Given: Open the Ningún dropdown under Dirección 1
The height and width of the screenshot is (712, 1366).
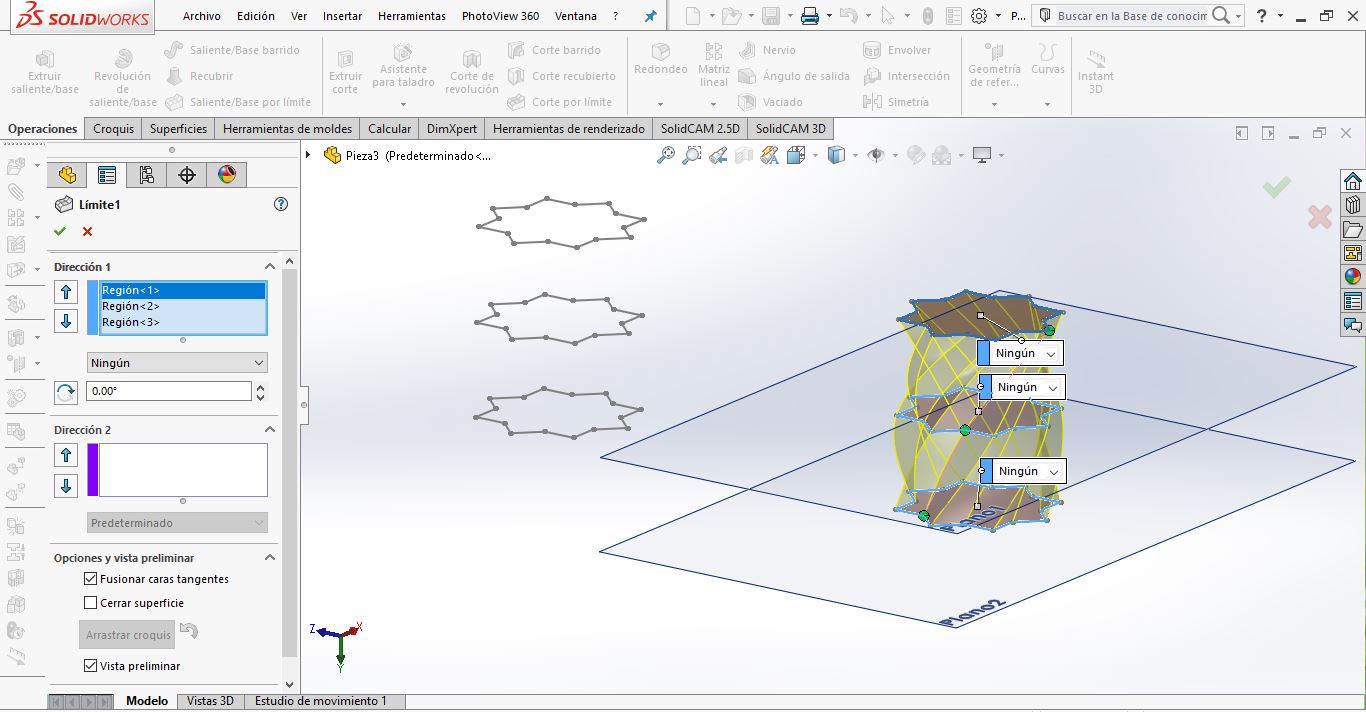Looking at the screenshot, I should point(177,363).
